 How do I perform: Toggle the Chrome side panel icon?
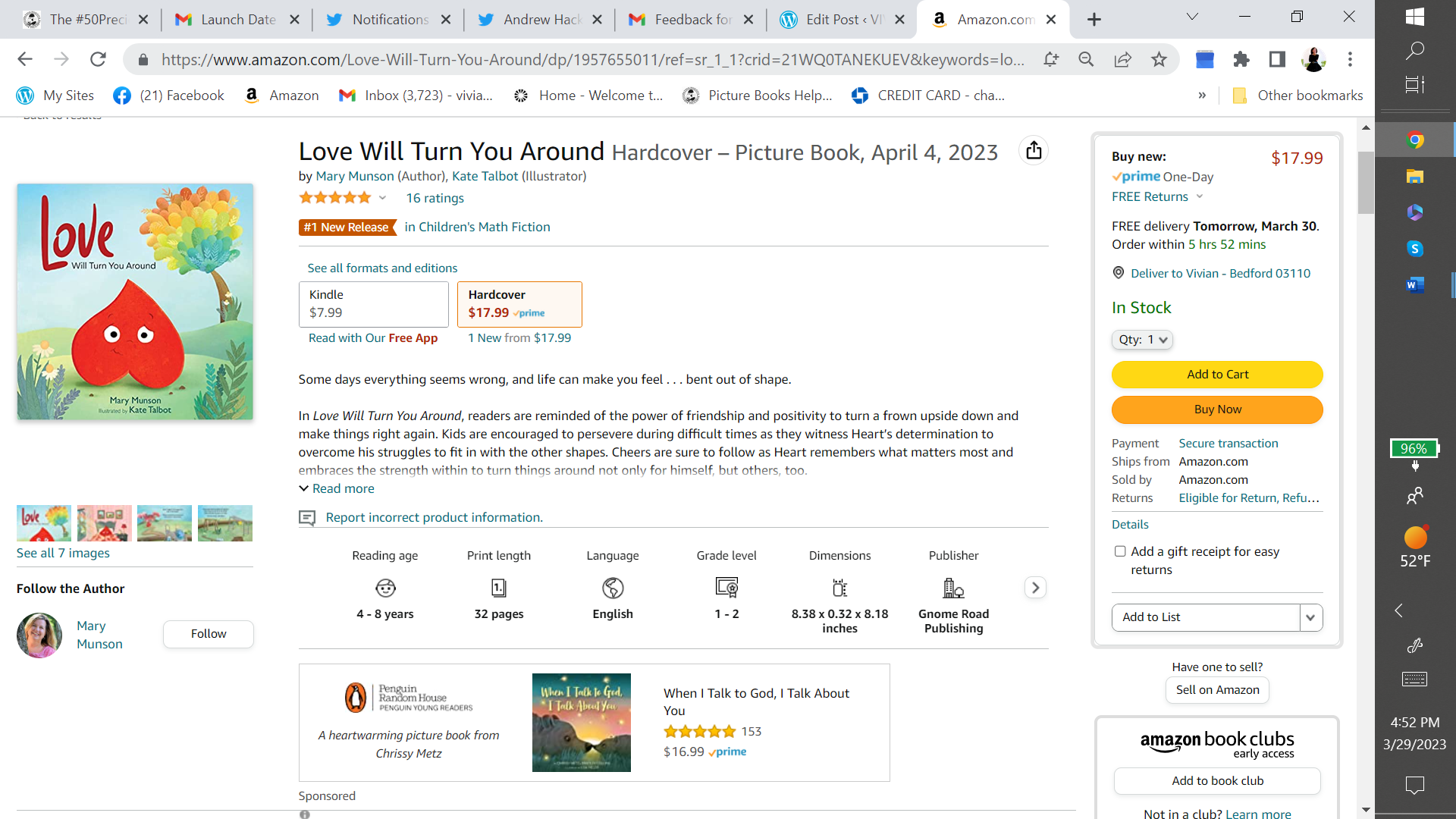(x=1277, y=59)
